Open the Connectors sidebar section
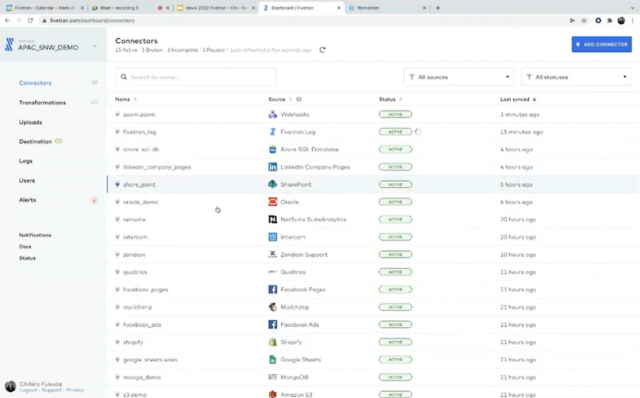 click(35, 83)
